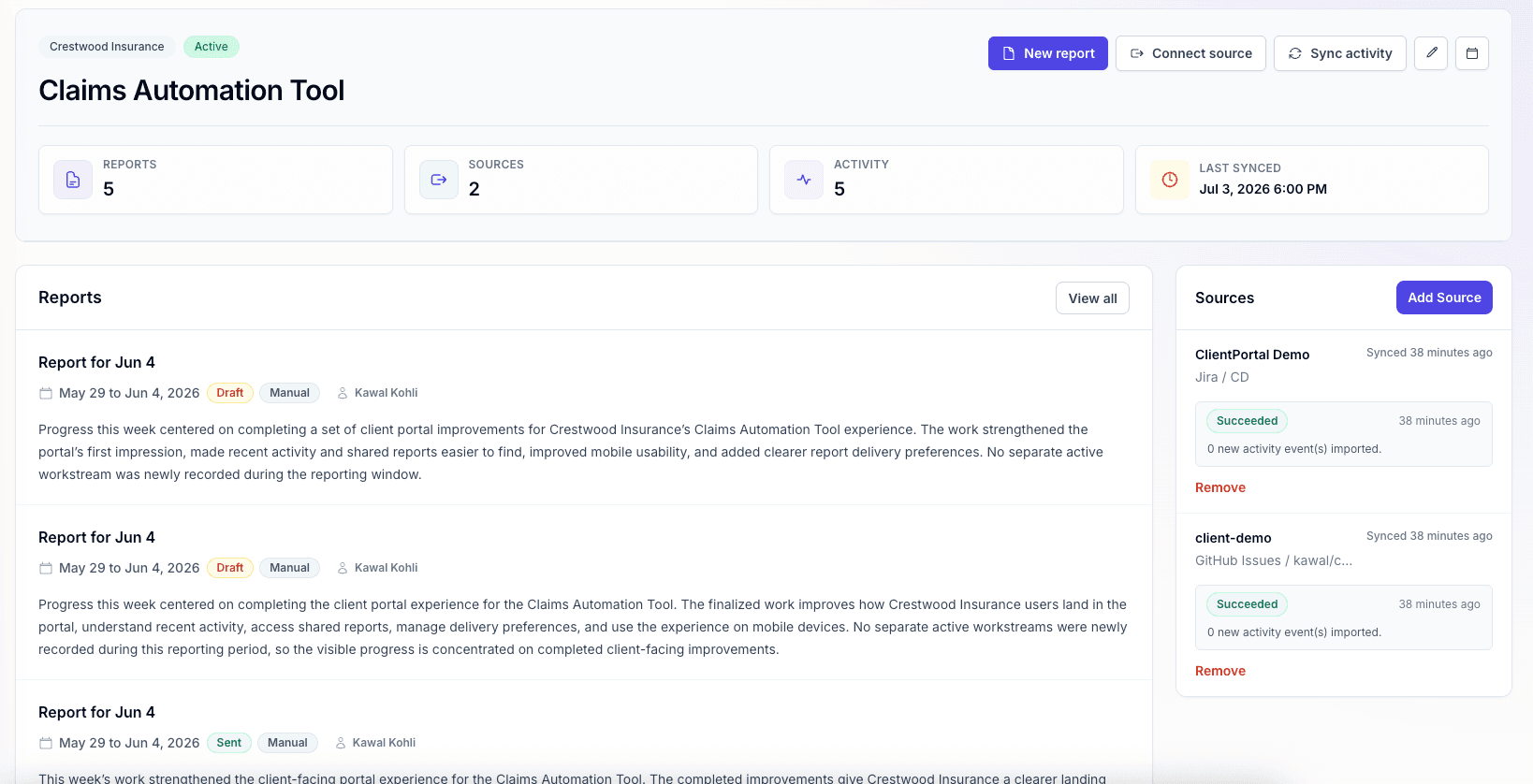
Task: Open the second Draft Report for Jun 4
Action: [96, 537]
